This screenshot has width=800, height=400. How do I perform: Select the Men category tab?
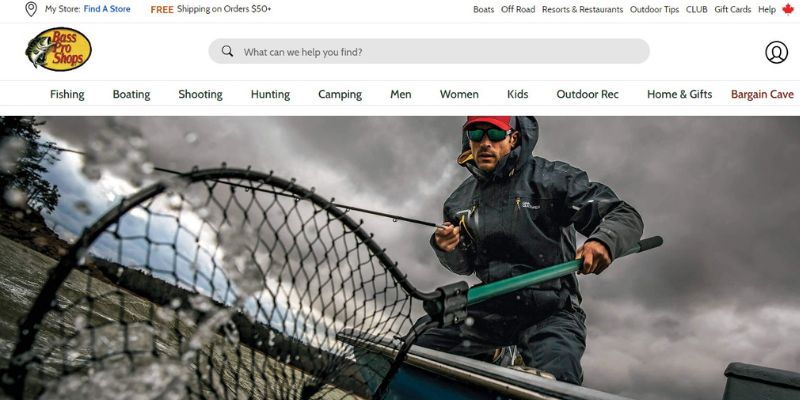coord(401,94)
